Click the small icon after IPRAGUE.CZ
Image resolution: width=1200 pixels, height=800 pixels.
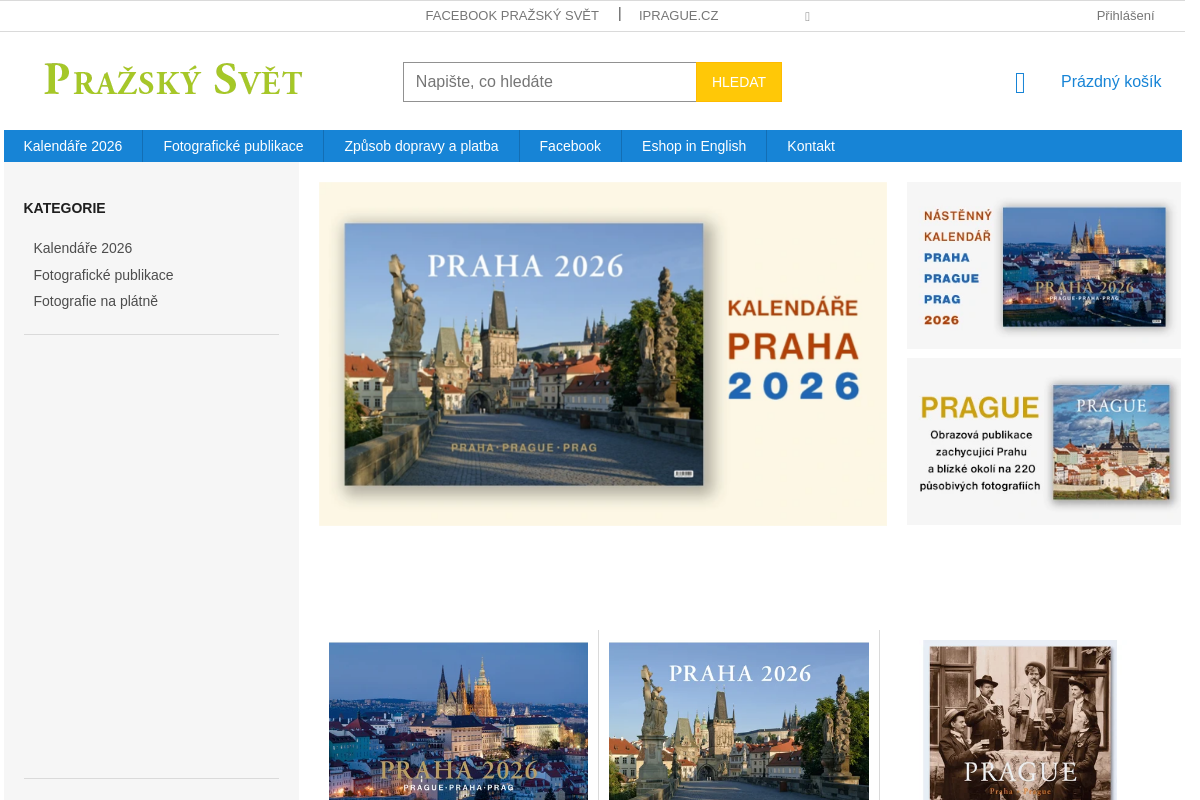[x=807, y=17]
